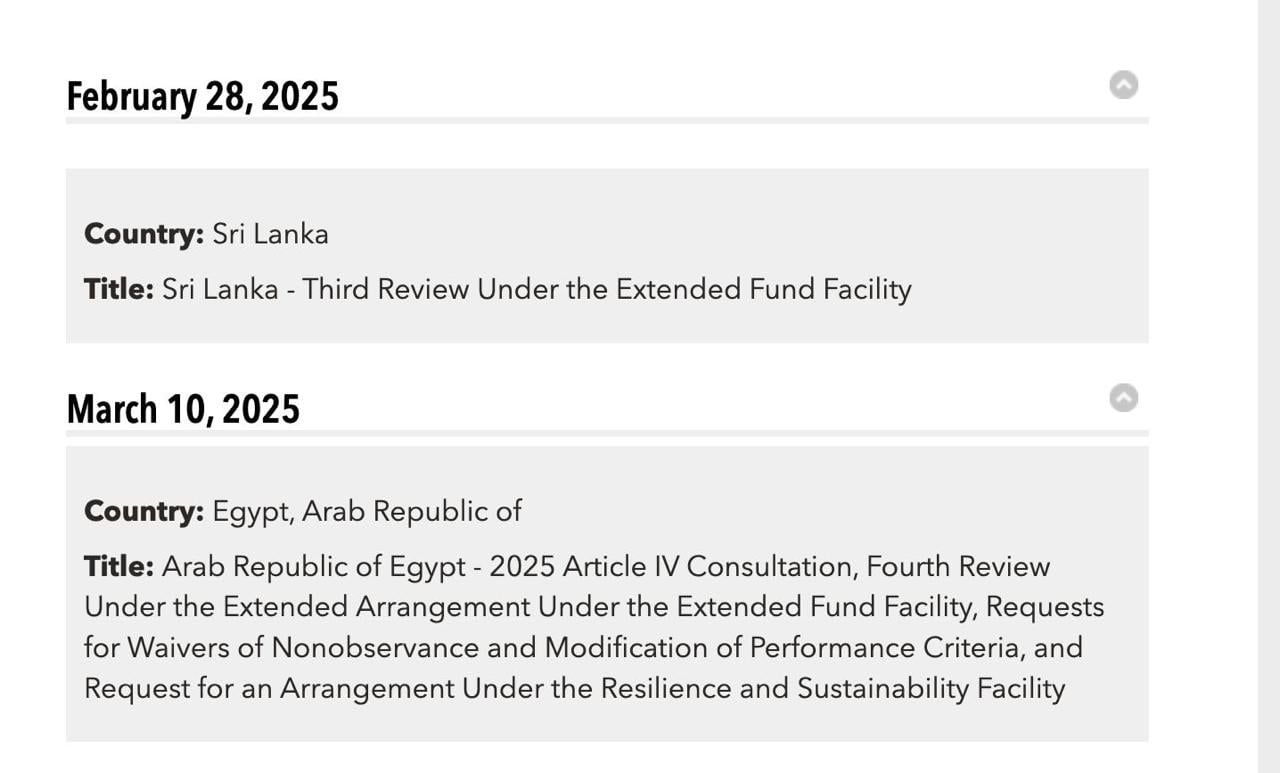Click the vertical scrollbar track on right
The width and height of the screenshot is (1280, 773).
(x=1268, y=400)
